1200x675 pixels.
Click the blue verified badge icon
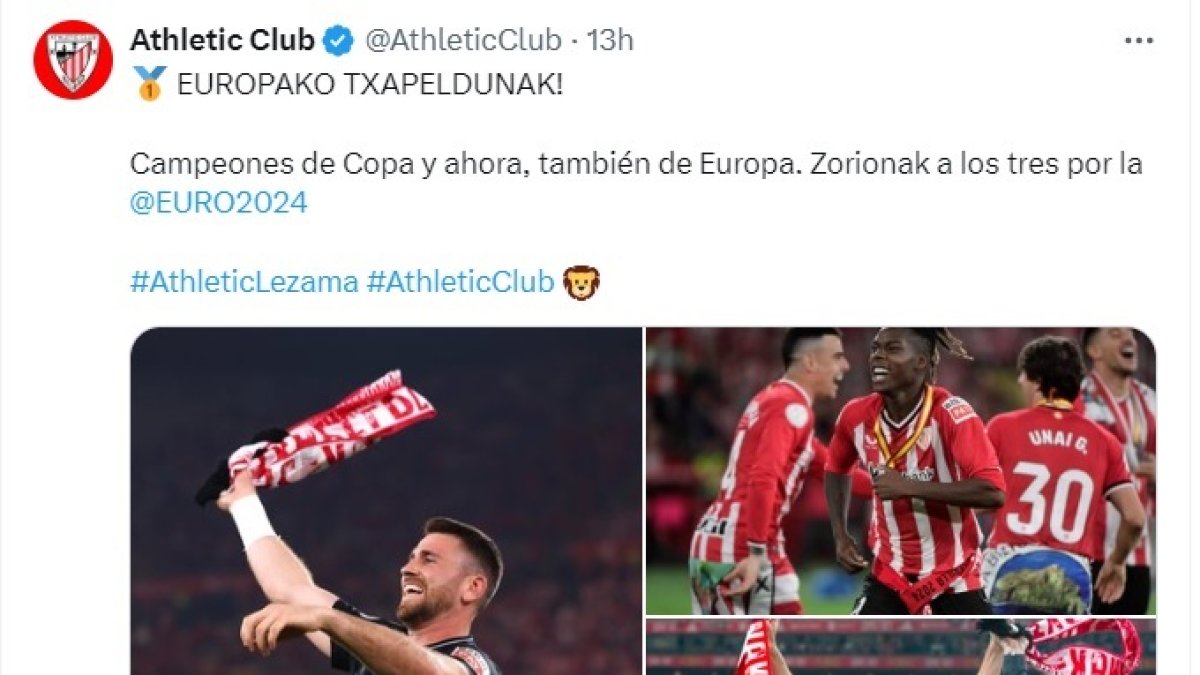pyautogui.click(x=339, y=40)
